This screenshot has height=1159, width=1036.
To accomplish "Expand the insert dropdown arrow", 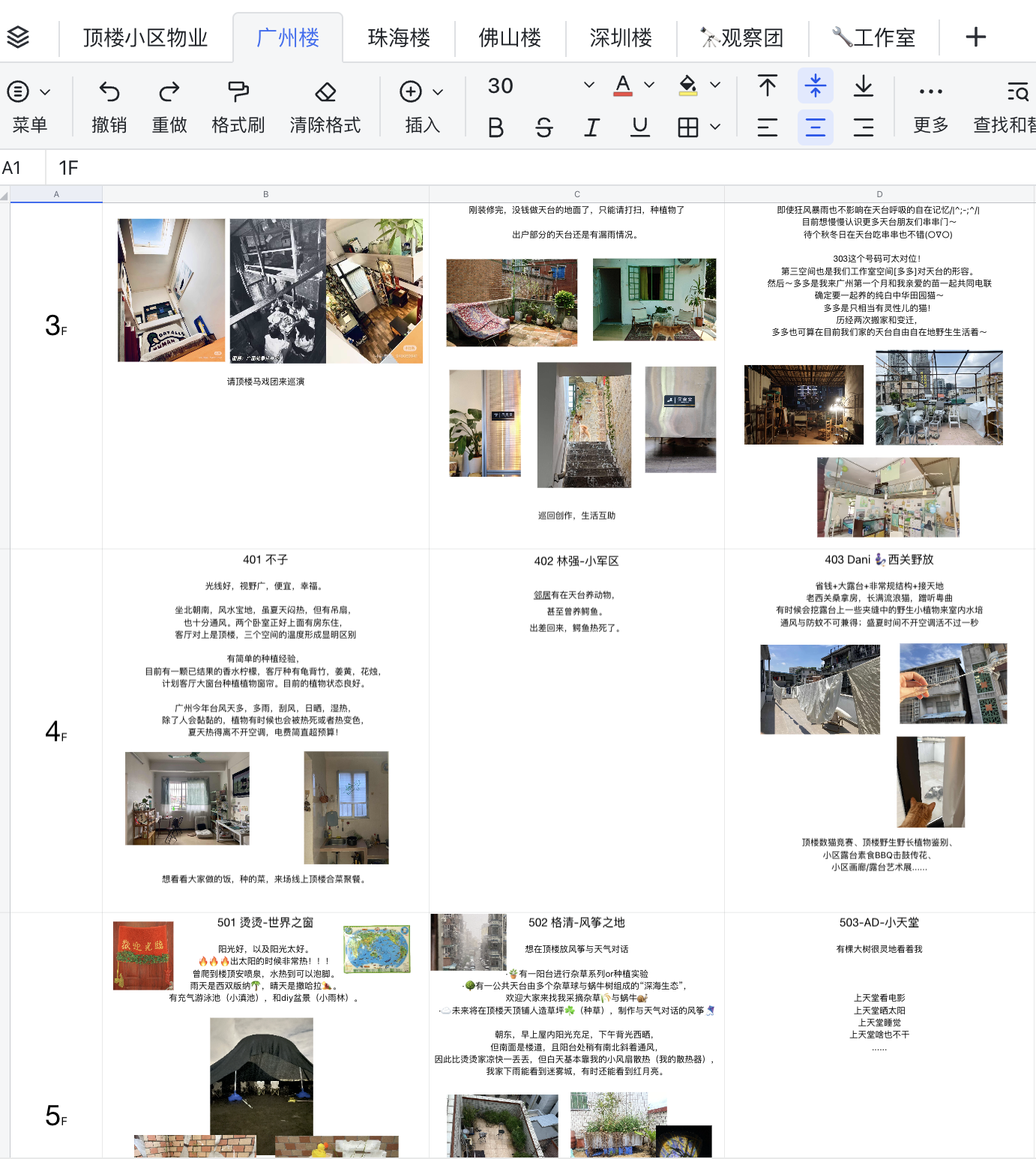I will [x=438, y=92].
